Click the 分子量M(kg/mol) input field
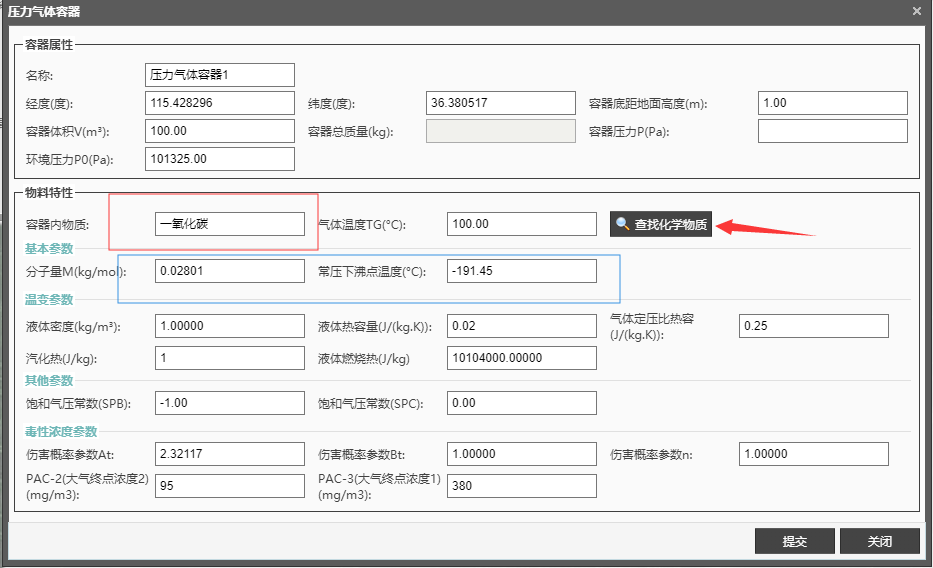 point(230,271)
